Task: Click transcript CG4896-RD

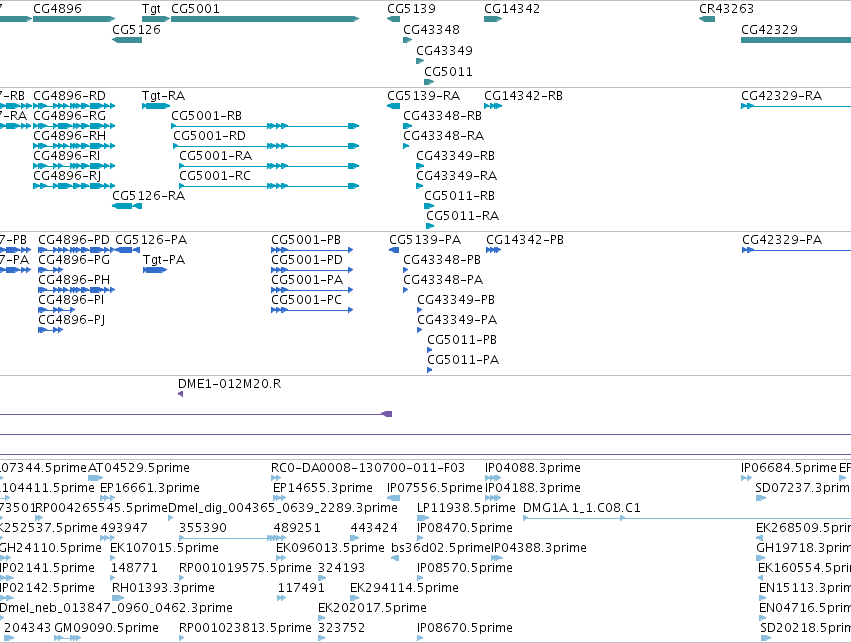Action: coord(69,96)
